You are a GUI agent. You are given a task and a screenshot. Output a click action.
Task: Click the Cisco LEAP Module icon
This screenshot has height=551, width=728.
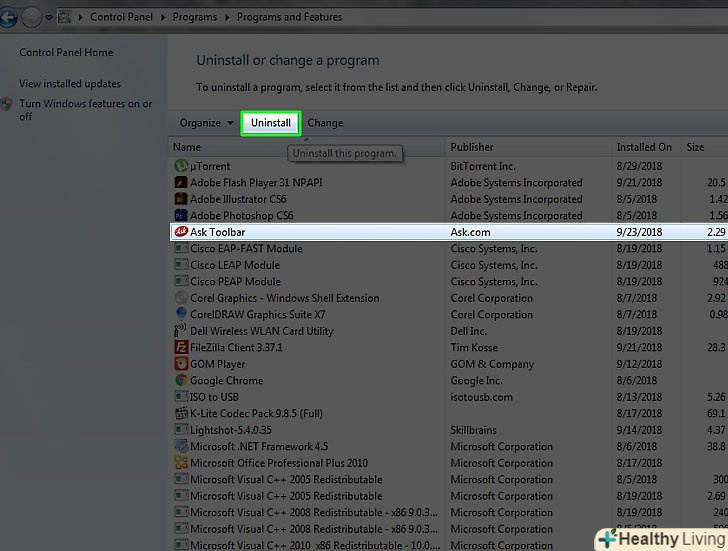tap(181, 265)
